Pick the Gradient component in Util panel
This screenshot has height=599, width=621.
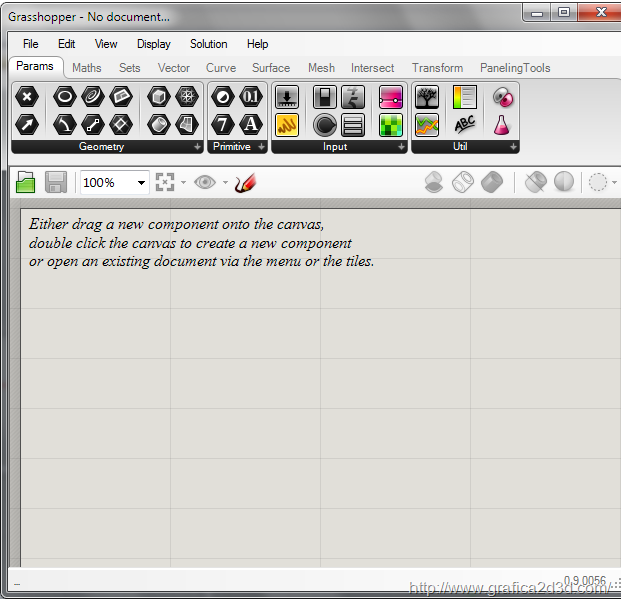(x=465, y=97)
